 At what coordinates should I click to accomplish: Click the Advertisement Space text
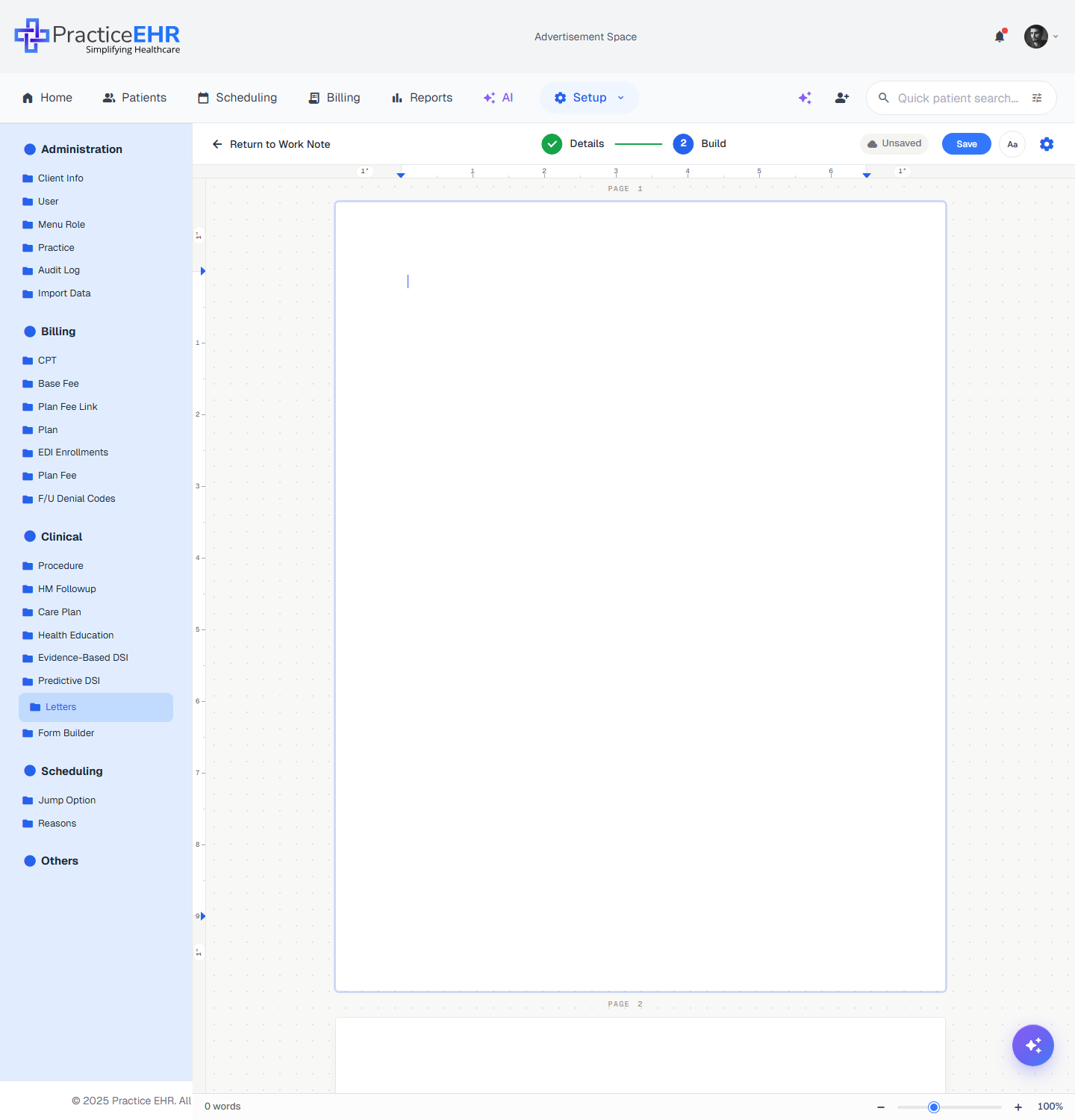585,37
